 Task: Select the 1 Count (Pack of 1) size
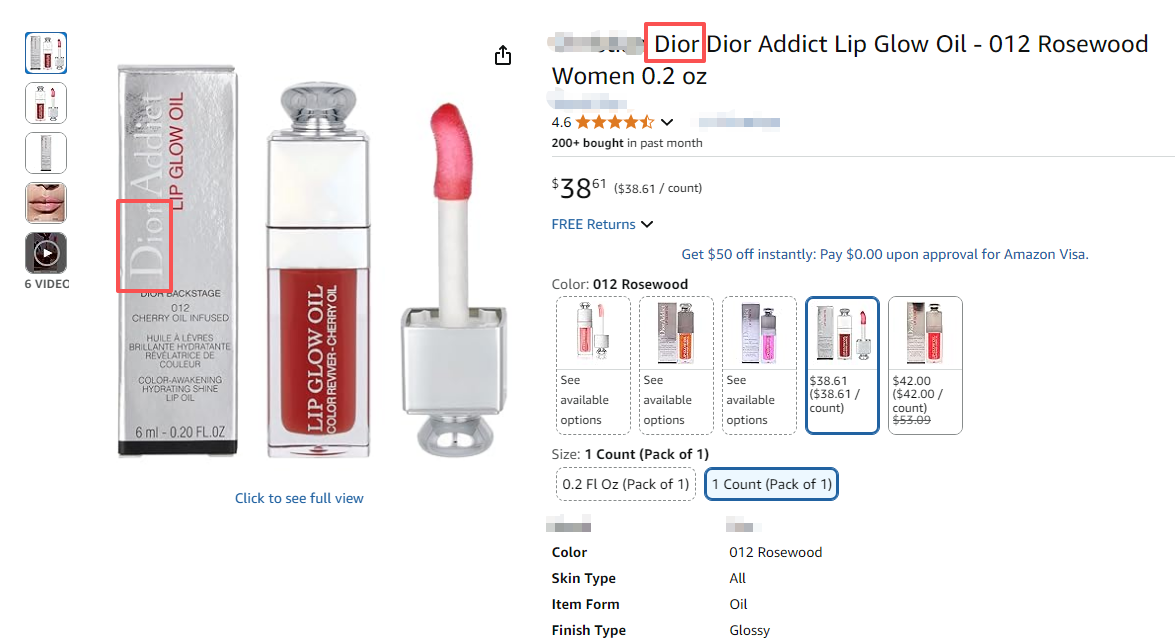point(771,483)
